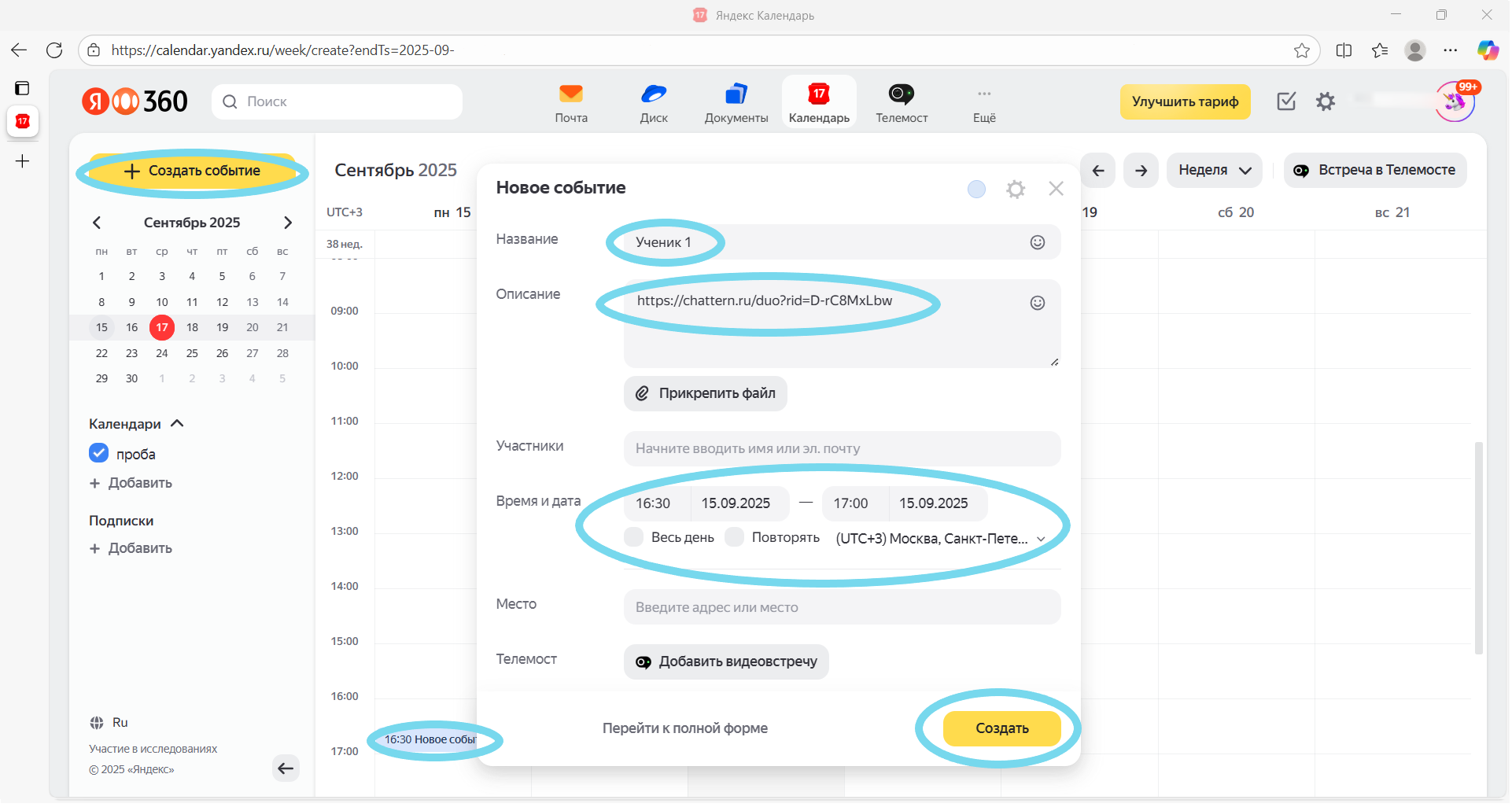
Task: Enable the Повторять checkbox
Action: point(734,537)
